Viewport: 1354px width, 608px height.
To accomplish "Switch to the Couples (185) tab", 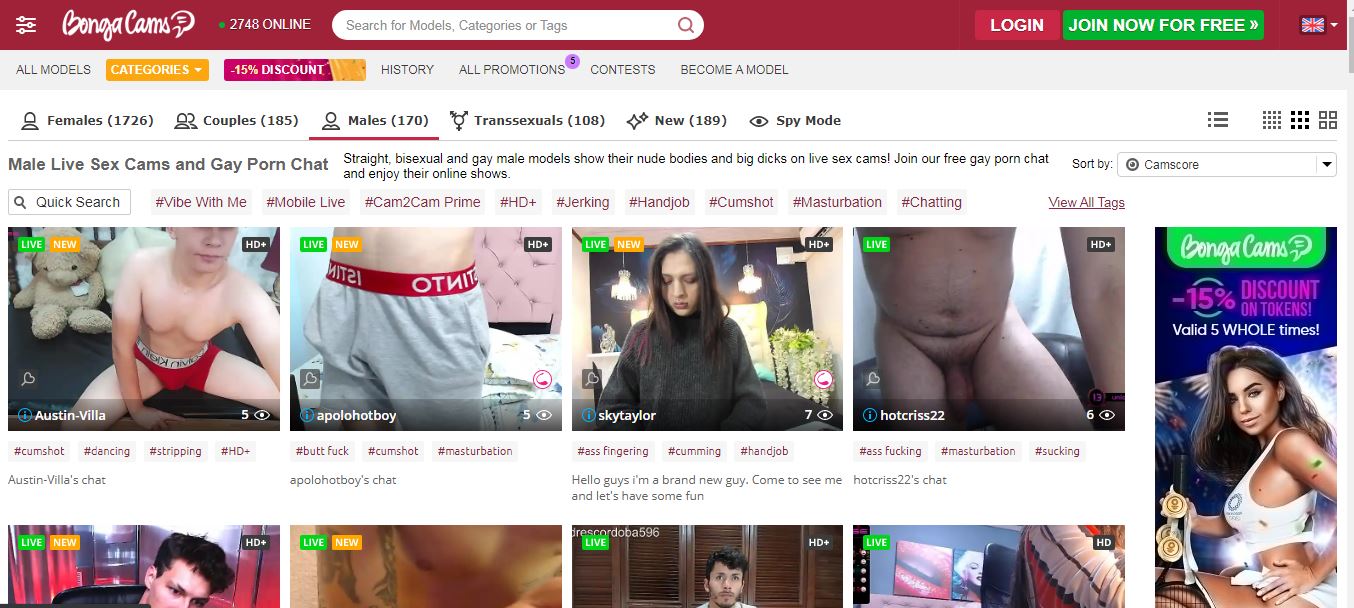I will click(236, 120).
